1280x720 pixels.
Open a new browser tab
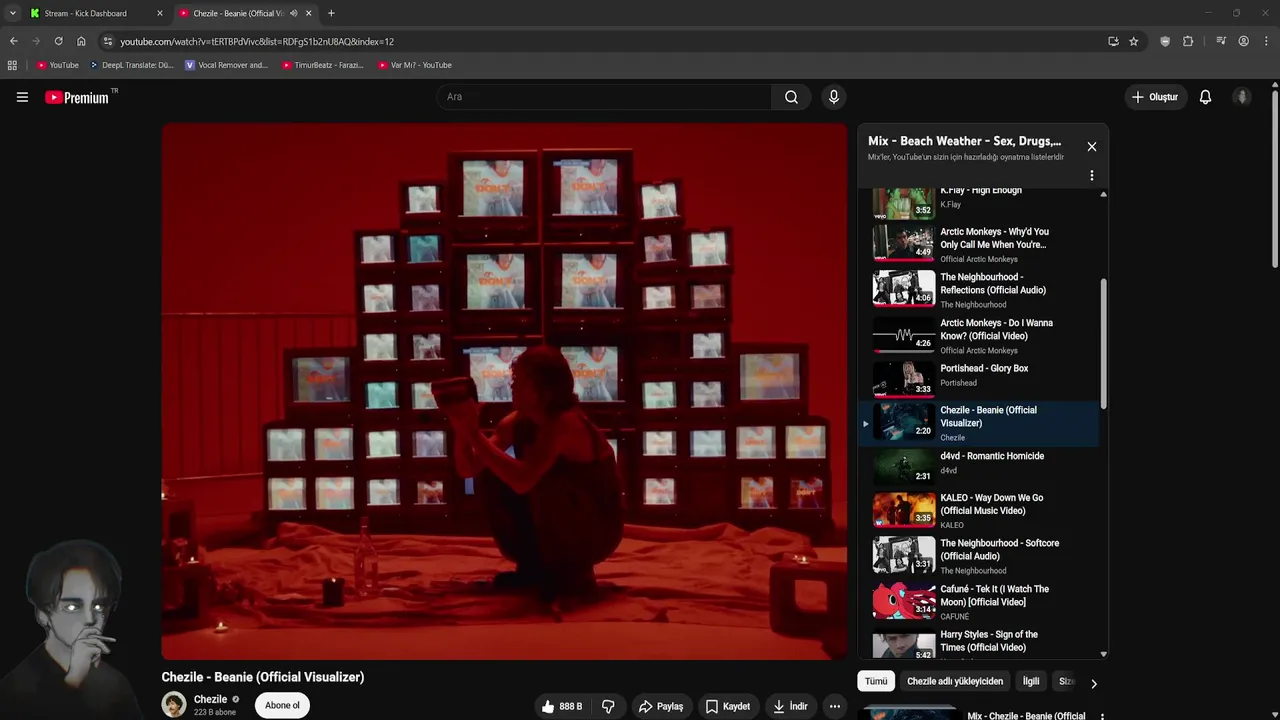click(x=331, y=13)
